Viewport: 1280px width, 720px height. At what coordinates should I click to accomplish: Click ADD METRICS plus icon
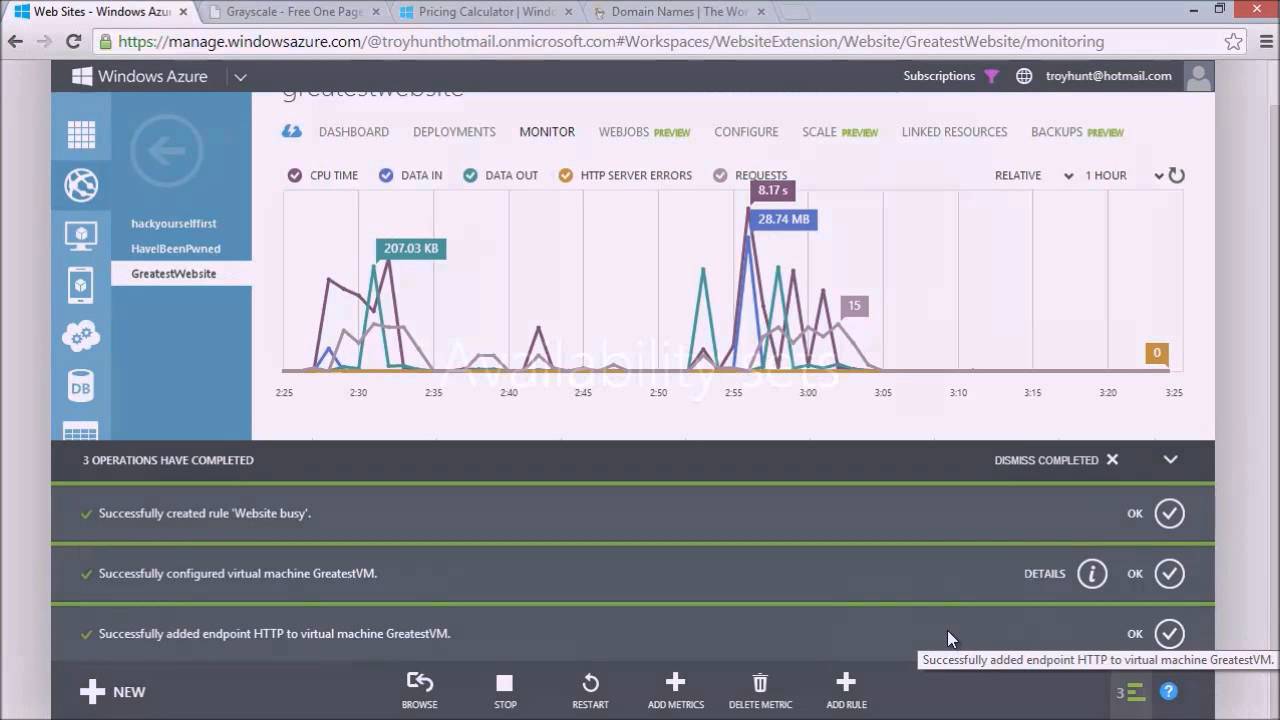(676, 682)
